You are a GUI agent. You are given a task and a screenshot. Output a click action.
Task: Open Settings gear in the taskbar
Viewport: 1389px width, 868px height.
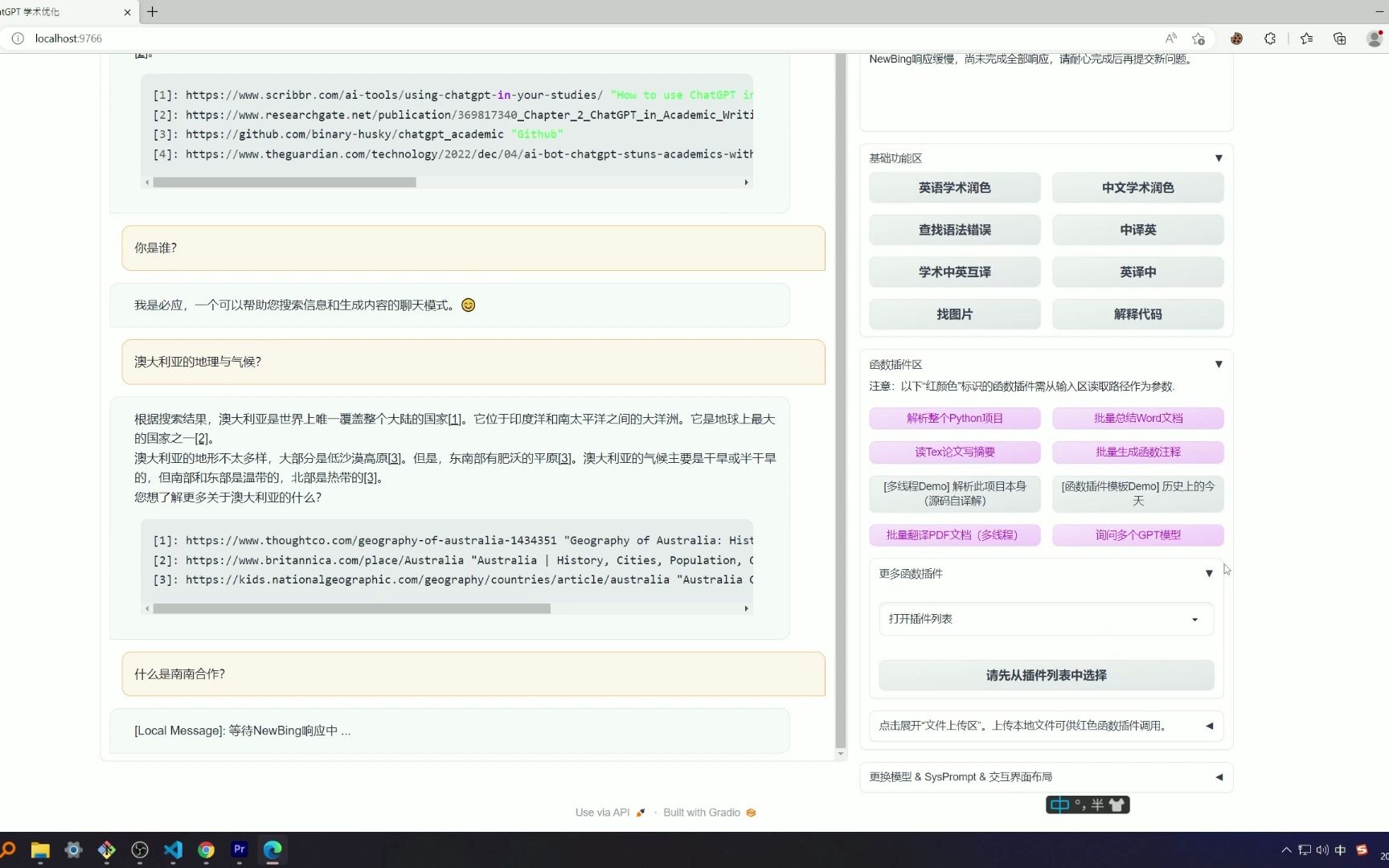point(73,850)
